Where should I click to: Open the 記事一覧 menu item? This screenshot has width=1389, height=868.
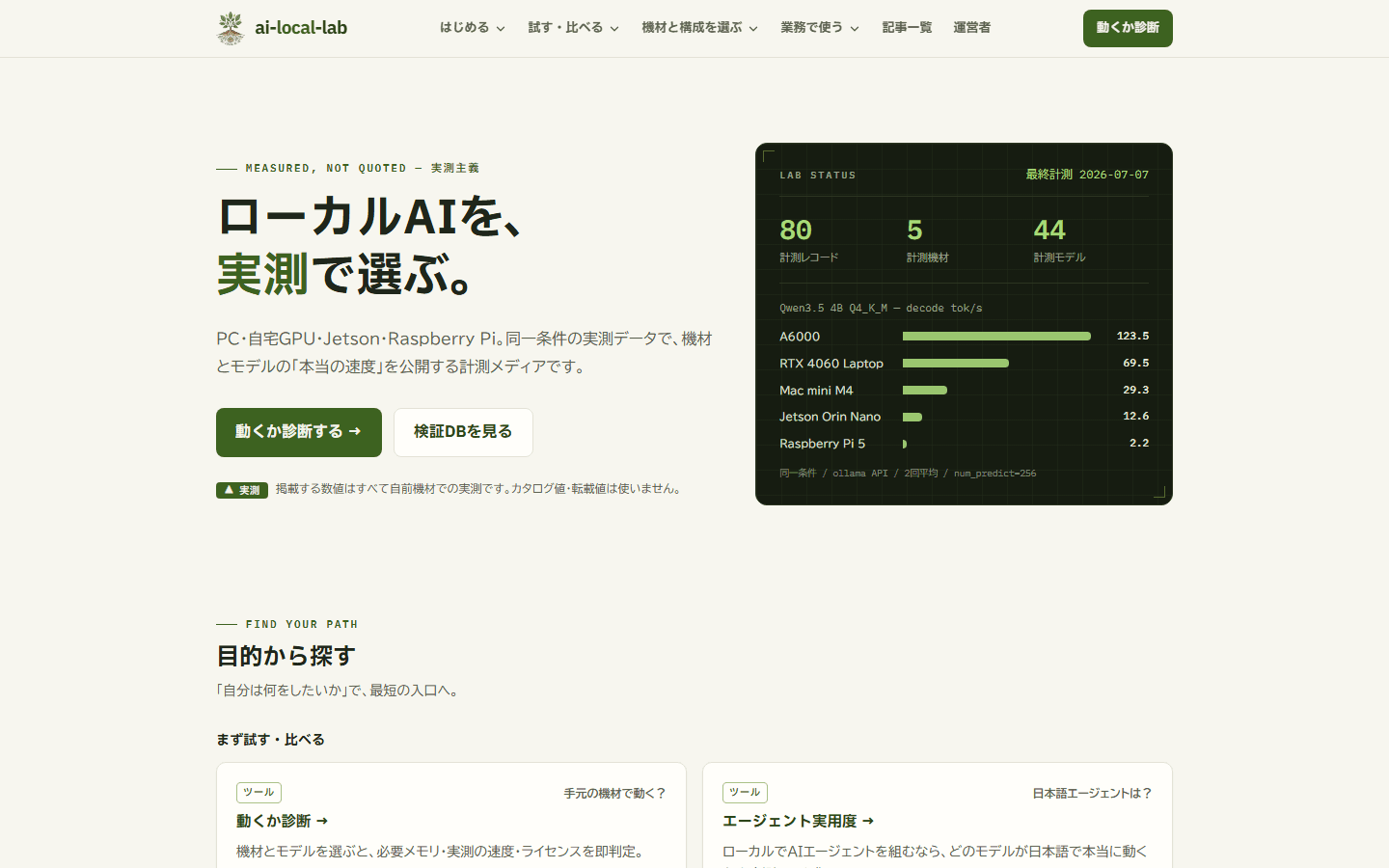coord(907,28)
